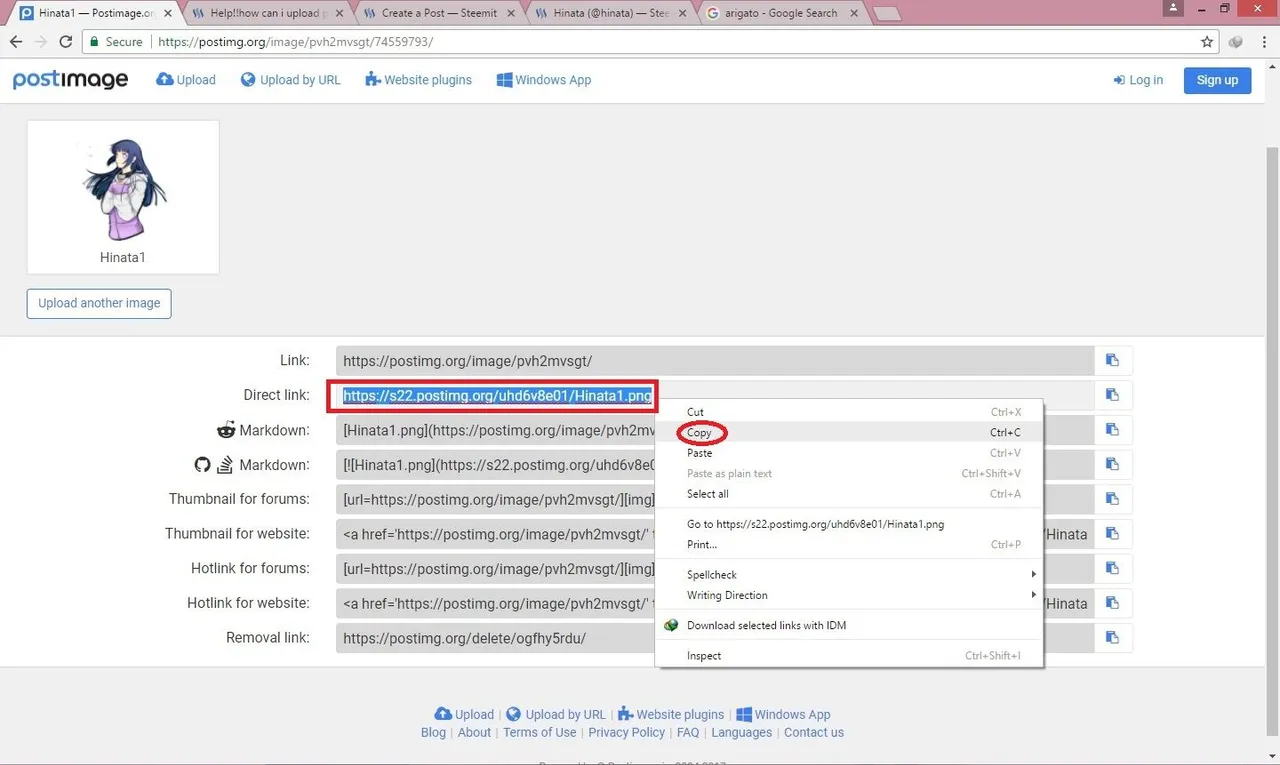
Task: Click the extension icon beside the bookmark star
Action: coord(1237,42)
